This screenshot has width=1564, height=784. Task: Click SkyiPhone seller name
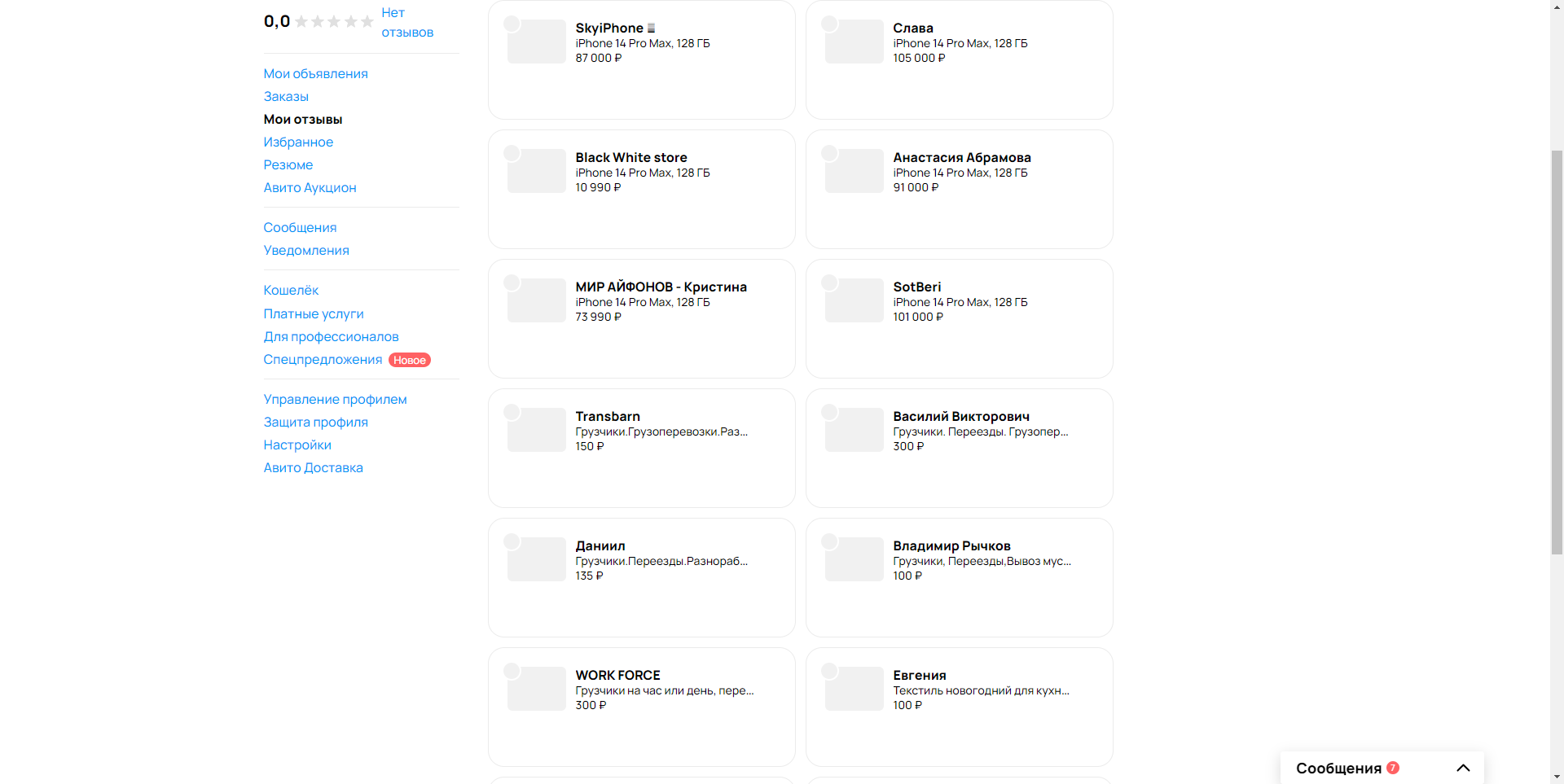(609, 28)
